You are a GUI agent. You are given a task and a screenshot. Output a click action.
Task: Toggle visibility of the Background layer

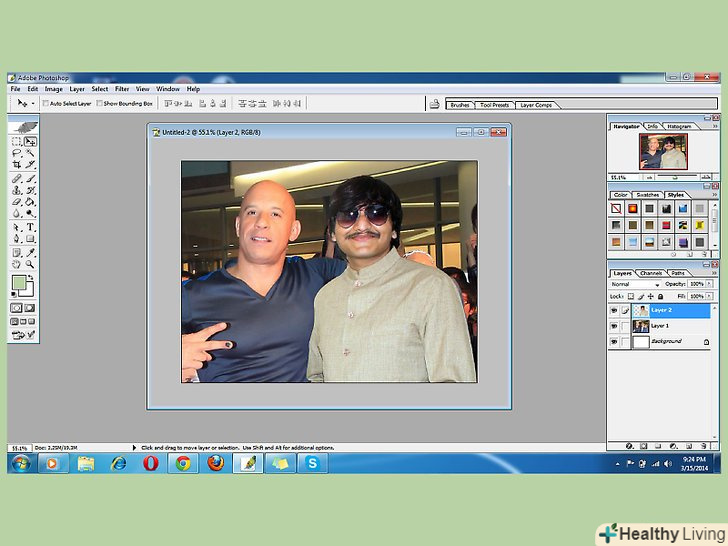[613, 342]
